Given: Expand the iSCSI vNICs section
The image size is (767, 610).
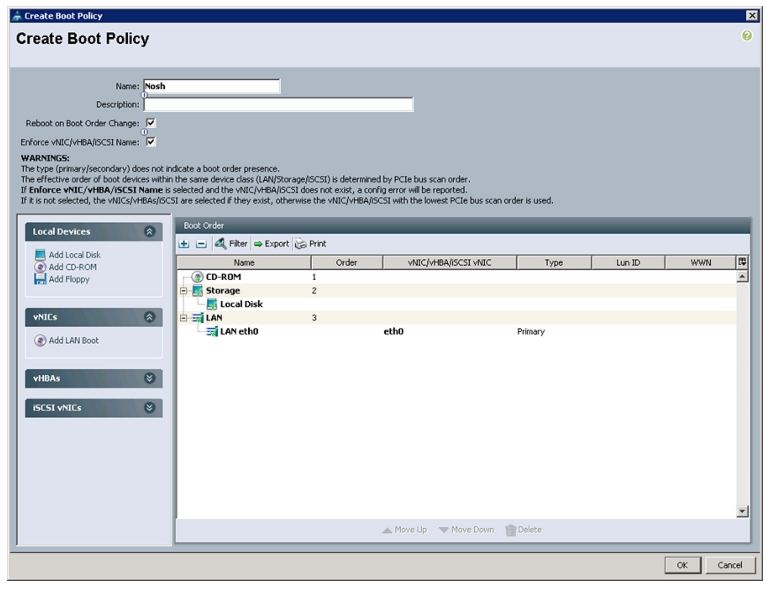Looking at the screenshot, I should (x=150, y=407).
